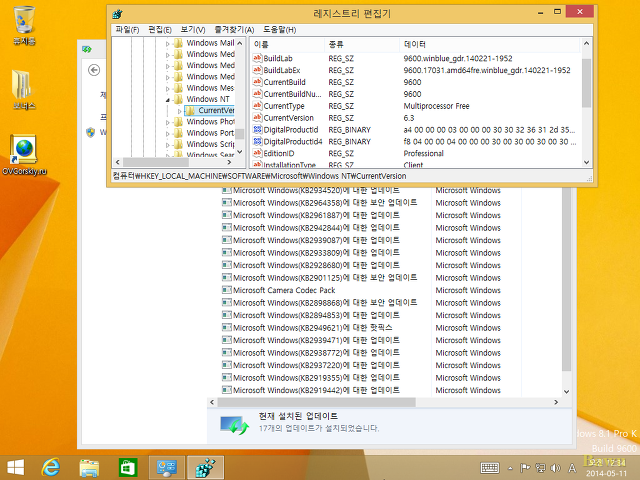This screenshot has height=480, width=640.
Task: Select the KB2949621 hotfix entry
Action: point(313,327)
